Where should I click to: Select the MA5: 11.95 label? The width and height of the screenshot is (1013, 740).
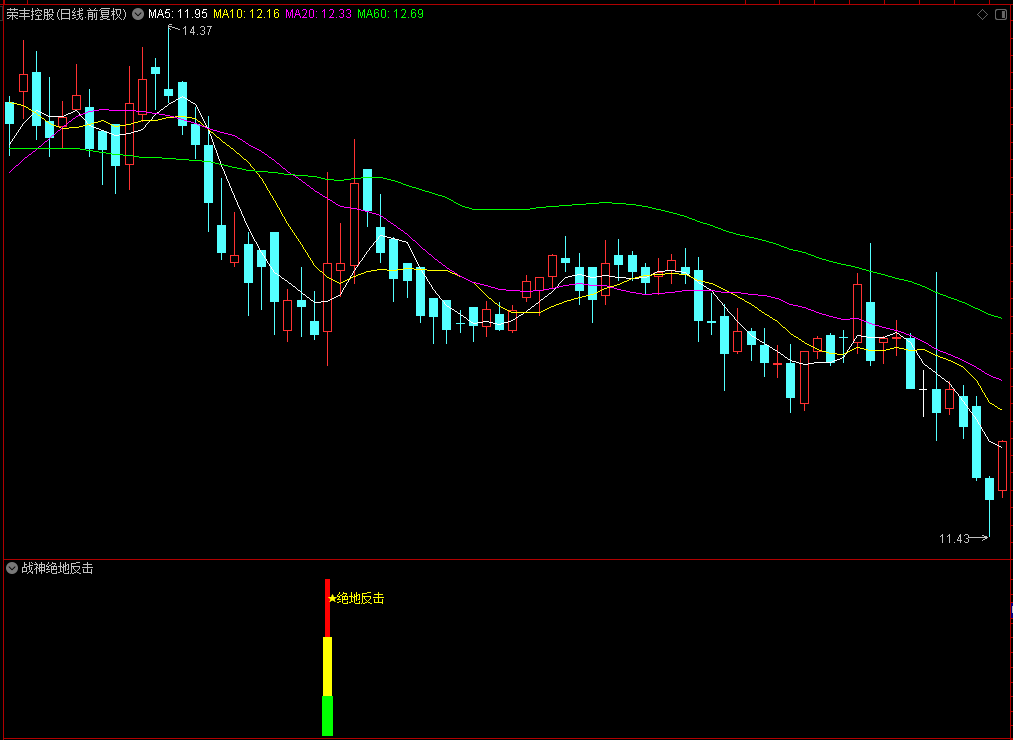click(x=178, y=14)
